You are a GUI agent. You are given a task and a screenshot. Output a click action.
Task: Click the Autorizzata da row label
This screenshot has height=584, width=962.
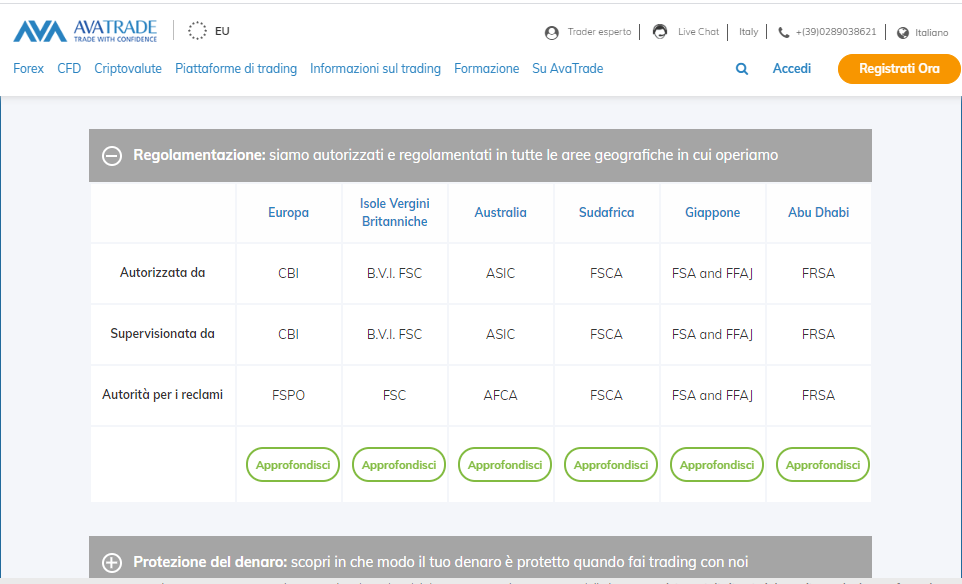[162, 272]
